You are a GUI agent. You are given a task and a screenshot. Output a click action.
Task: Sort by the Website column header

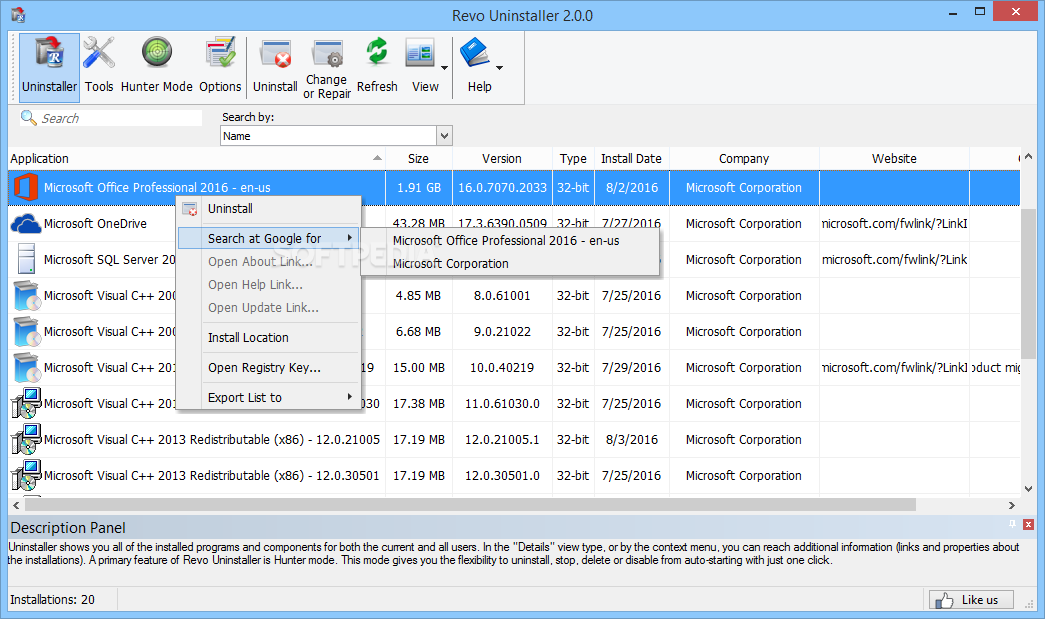pyautogui.click(x=894, y=159)
